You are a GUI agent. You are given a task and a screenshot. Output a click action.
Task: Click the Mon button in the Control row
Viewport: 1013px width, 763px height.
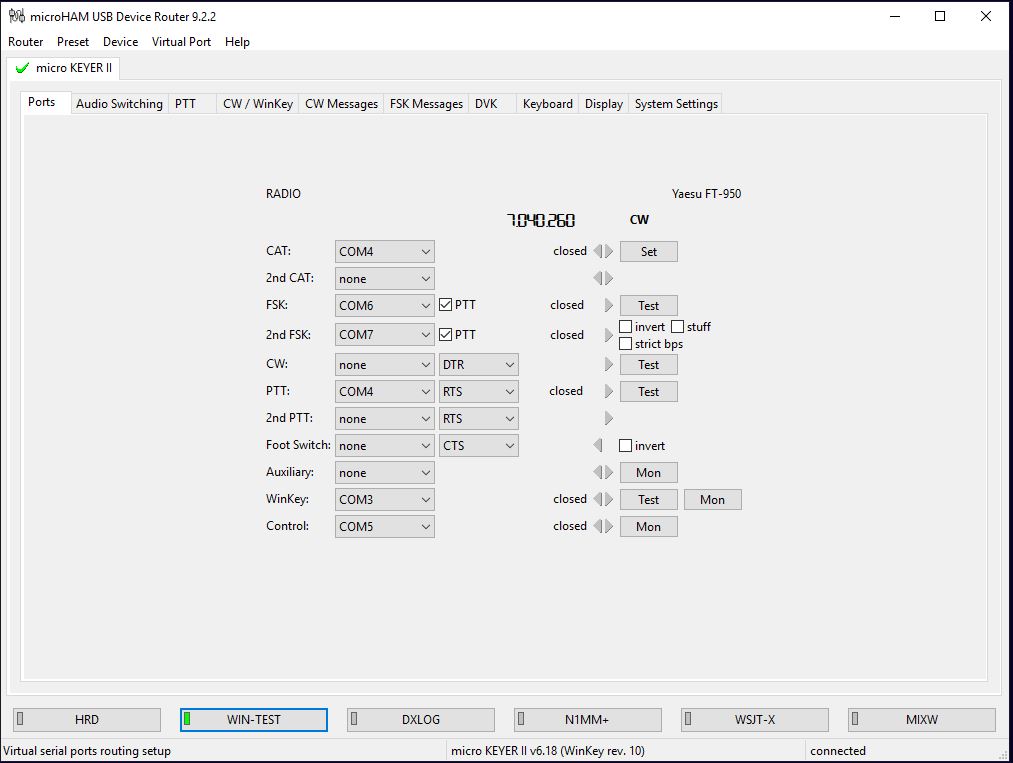click(x=649, y=527)
